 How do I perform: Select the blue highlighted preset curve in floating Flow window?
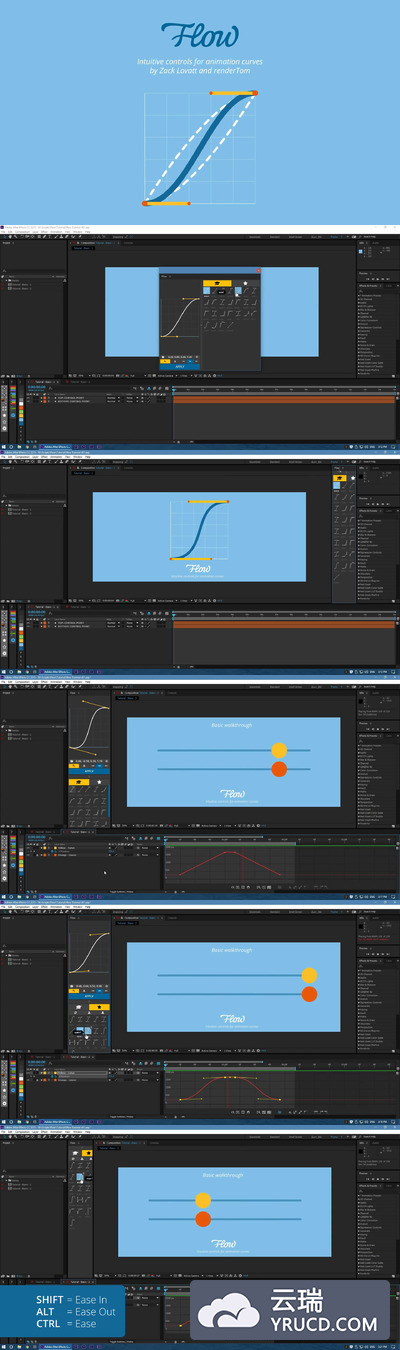(206, 290)
